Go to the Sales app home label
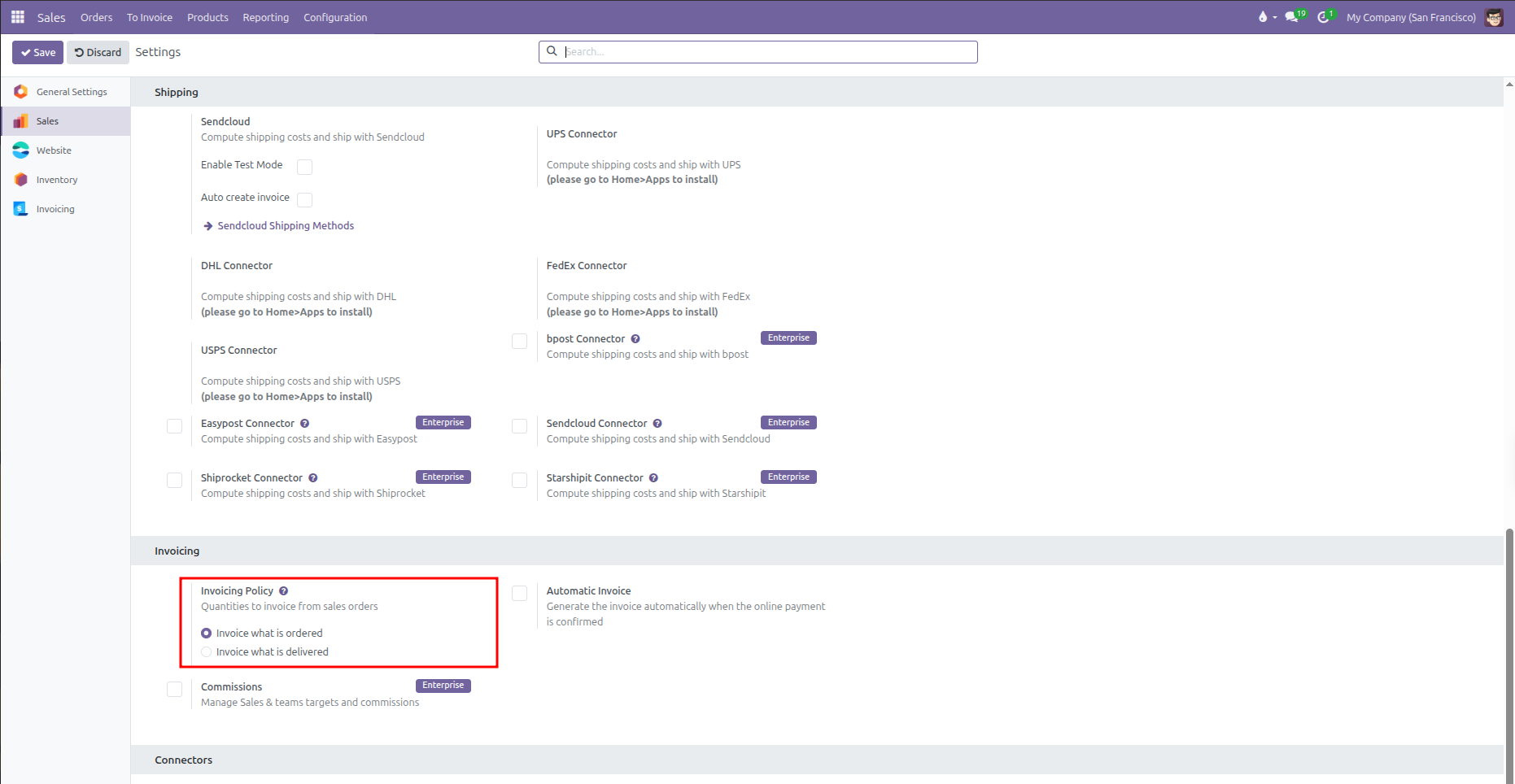The width and height of the screenshot is (1515, 784). click(51, 17)
